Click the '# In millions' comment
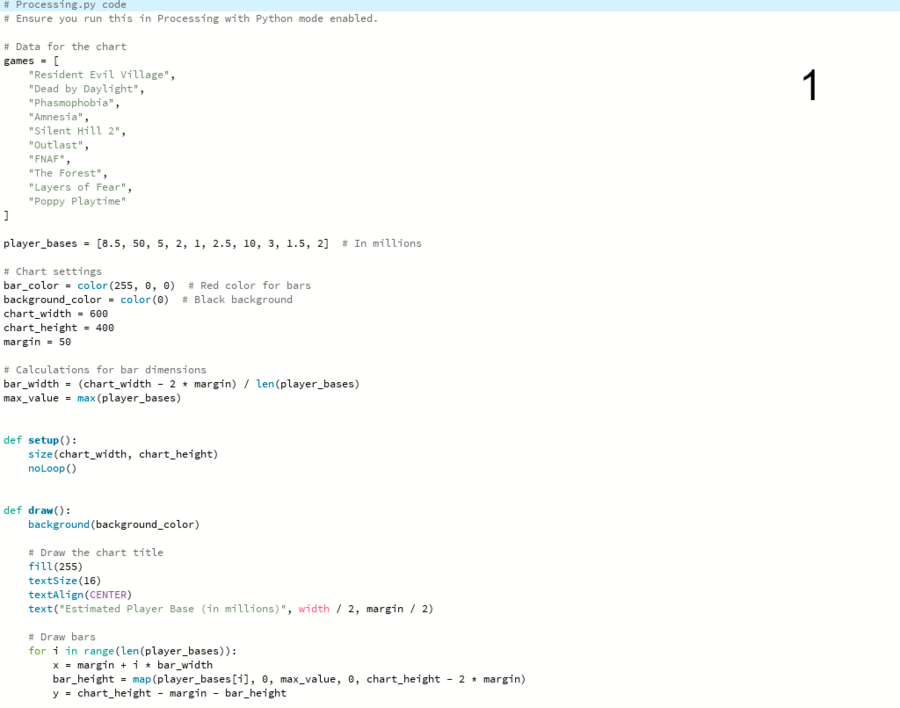The width and height of the screenshot is (900, 708). (382, 243)
